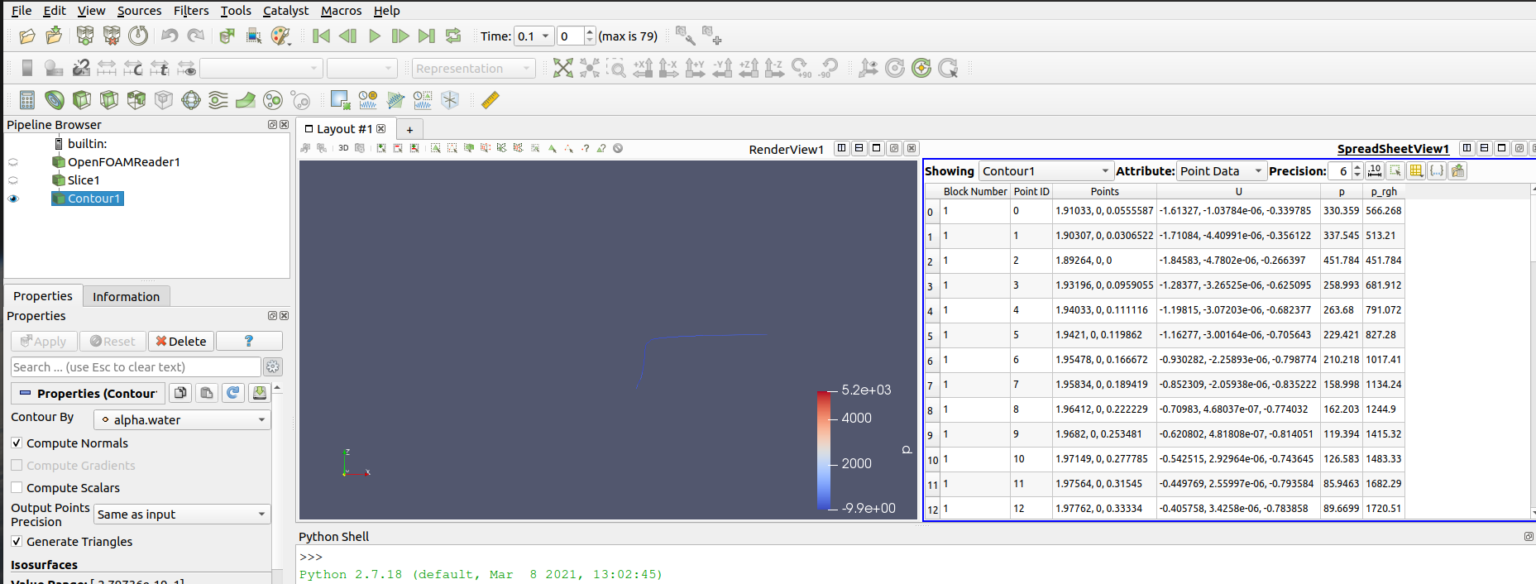Click the Delete button in Properties
Image resolution: width=1536 pixels, height=584 pixels.
180,341
